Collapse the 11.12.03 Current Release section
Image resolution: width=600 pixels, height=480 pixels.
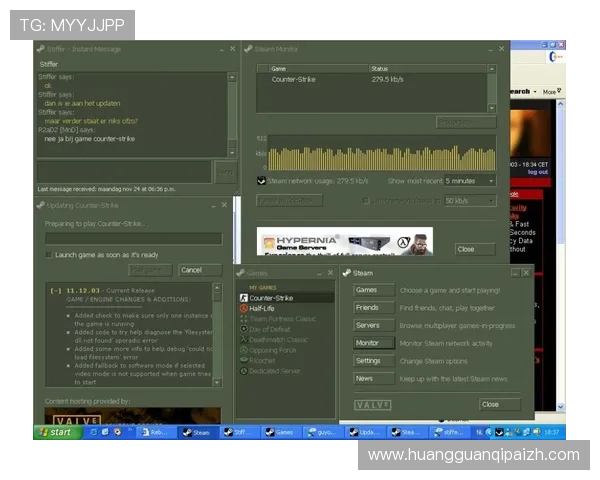click(53, 290)
